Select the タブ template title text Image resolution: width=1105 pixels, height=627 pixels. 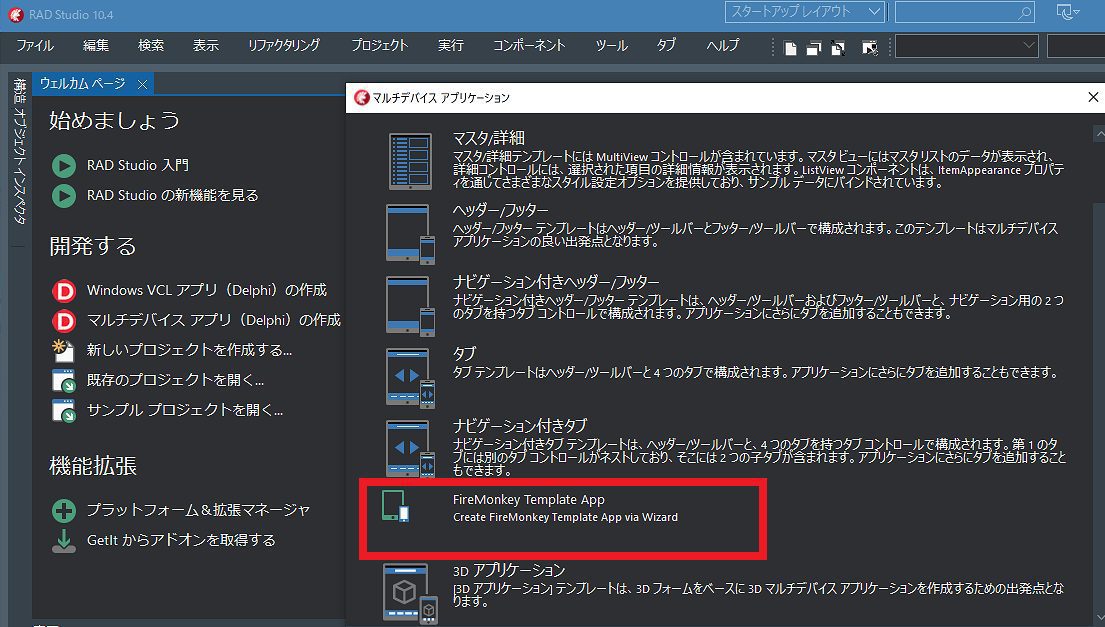point(464,354)
